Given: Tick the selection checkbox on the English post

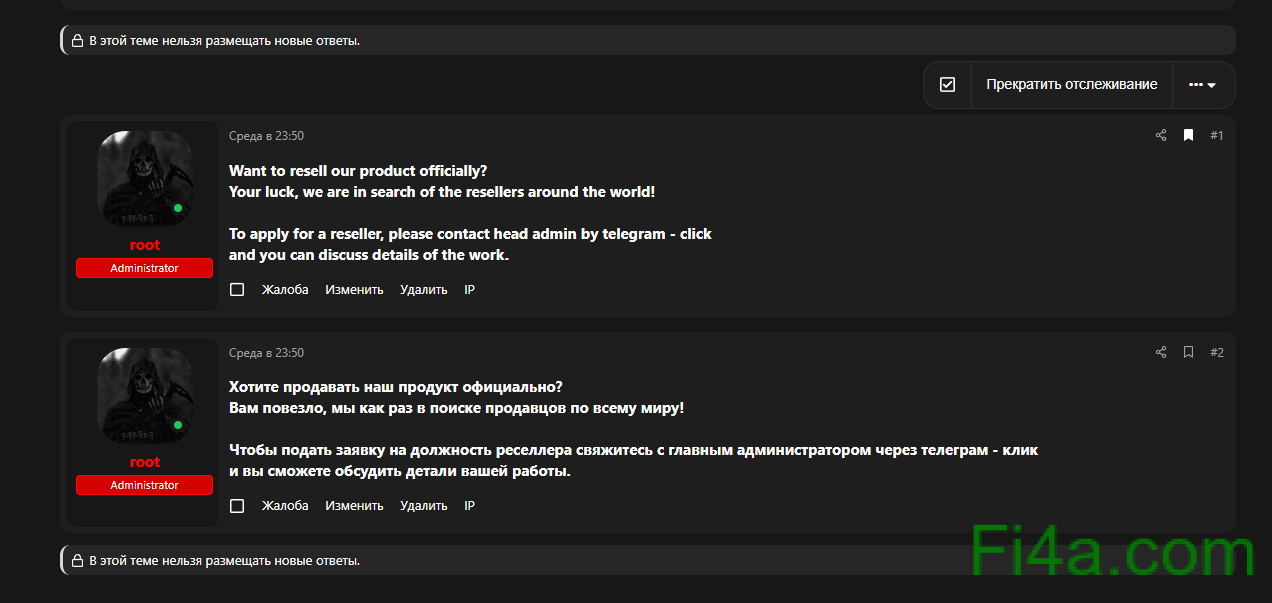Looking at the screenshot, I should (x=237, y=290).
